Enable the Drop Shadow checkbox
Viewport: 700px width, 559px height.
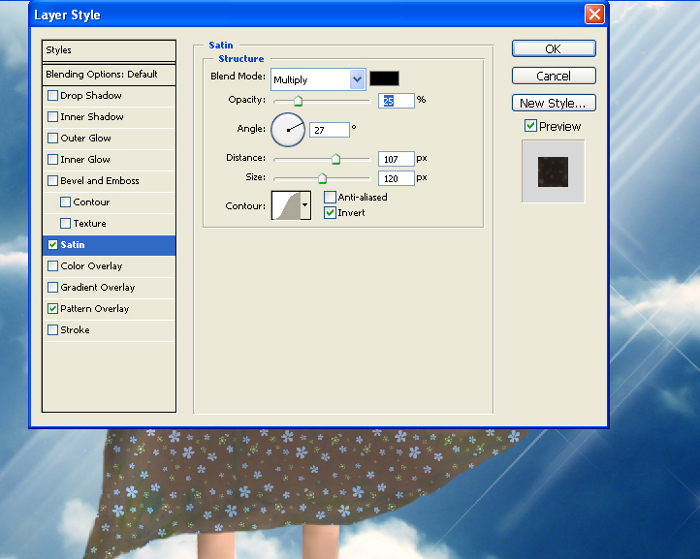[x=52, y=96]
